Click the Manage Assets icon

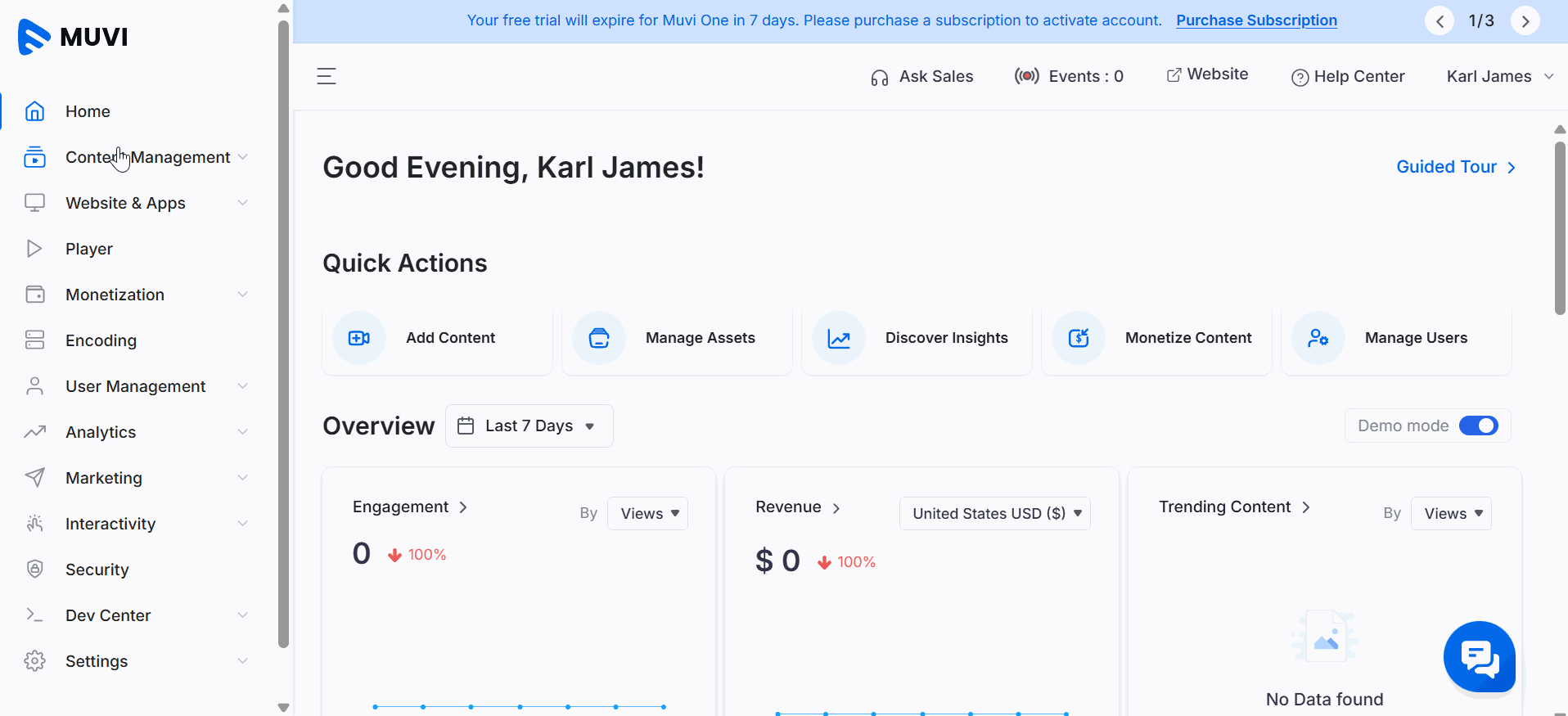599,338
